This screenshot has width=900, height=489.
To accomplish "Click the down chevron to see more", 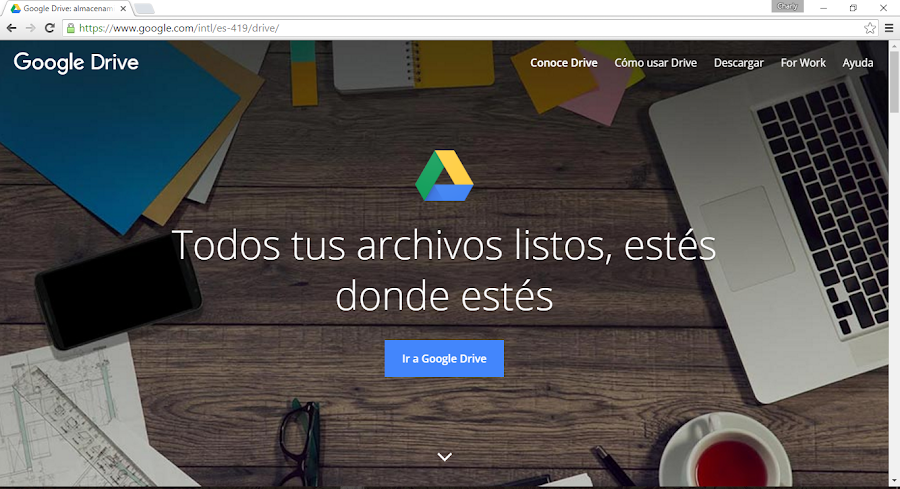I will (x=444, y=457).
